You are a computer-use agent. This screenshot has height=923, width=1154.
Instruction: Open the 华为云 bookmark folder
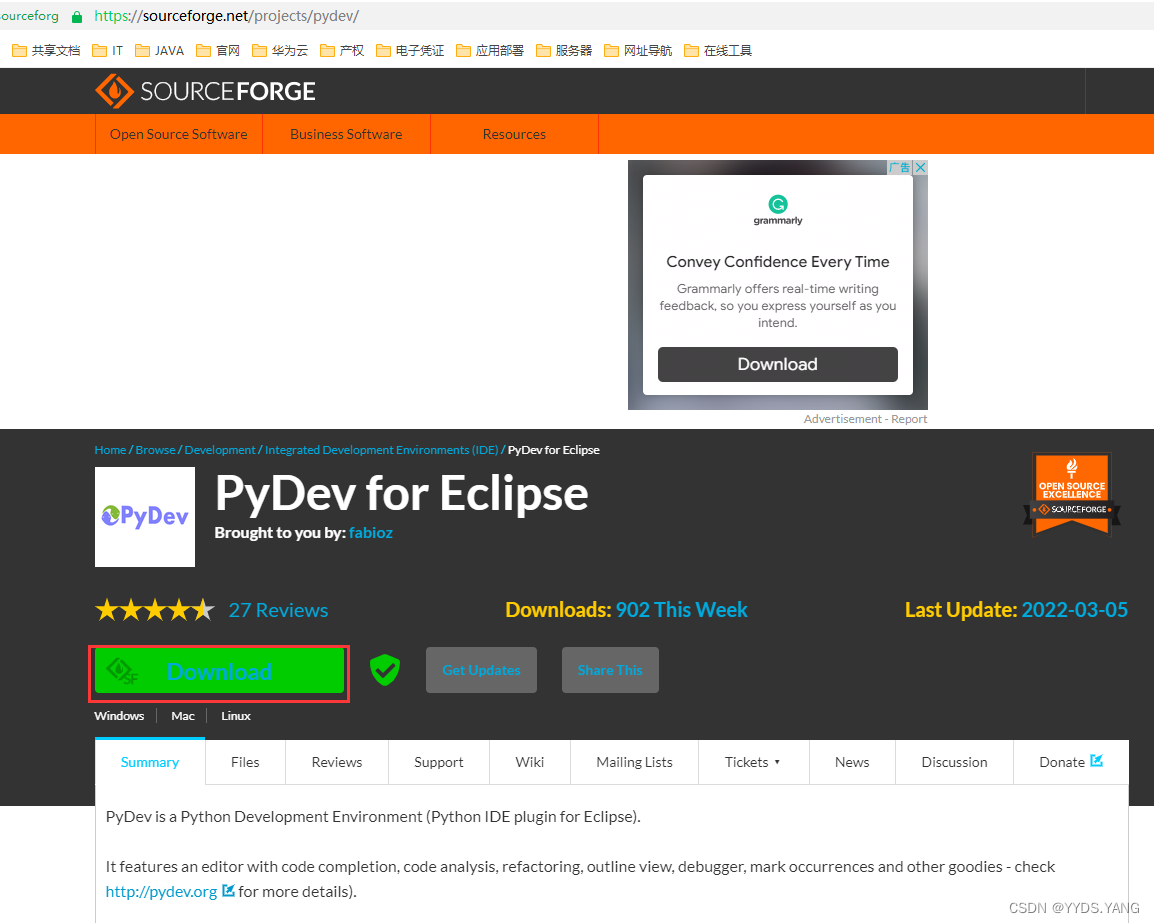tap(280, 50)
